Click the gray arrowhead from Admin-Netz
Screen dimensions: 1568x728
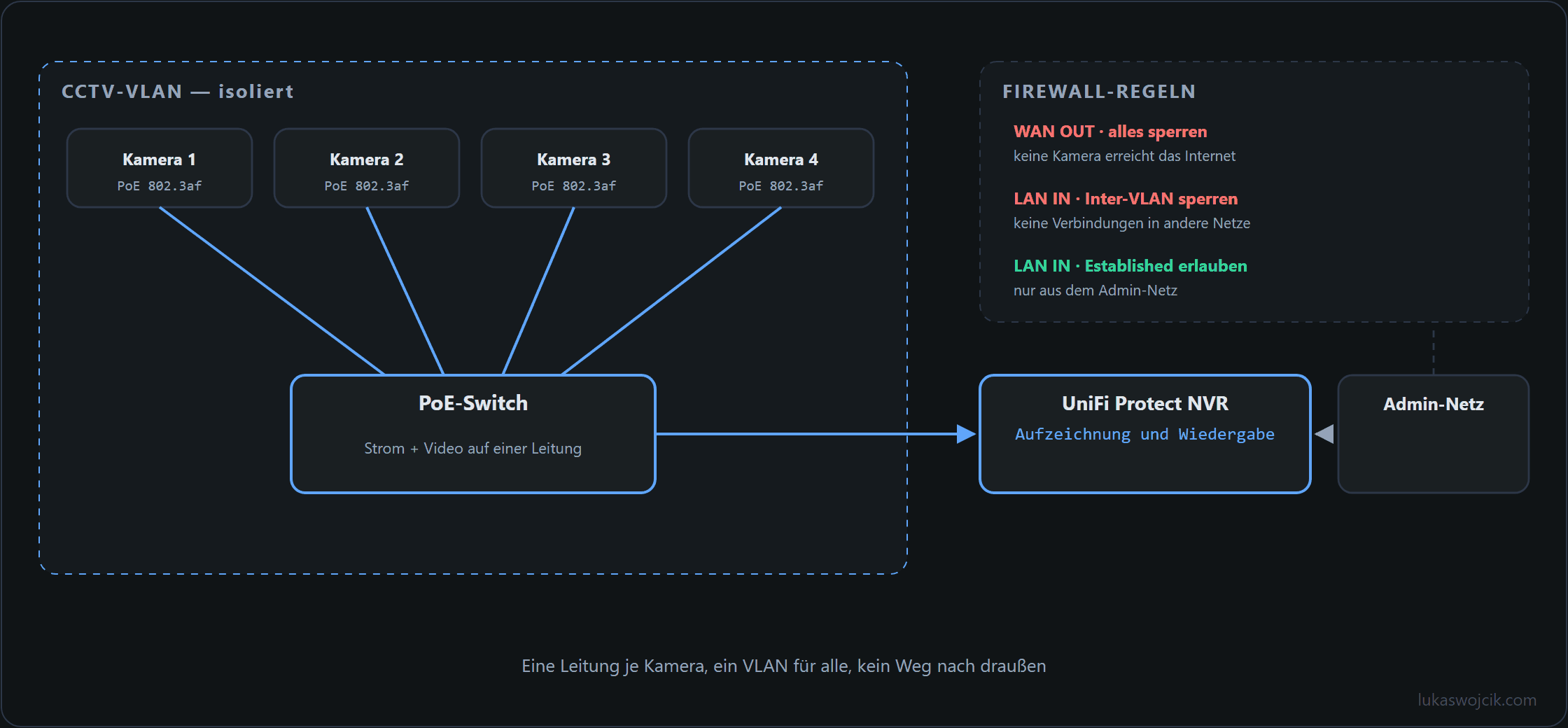click(1324, 434)
